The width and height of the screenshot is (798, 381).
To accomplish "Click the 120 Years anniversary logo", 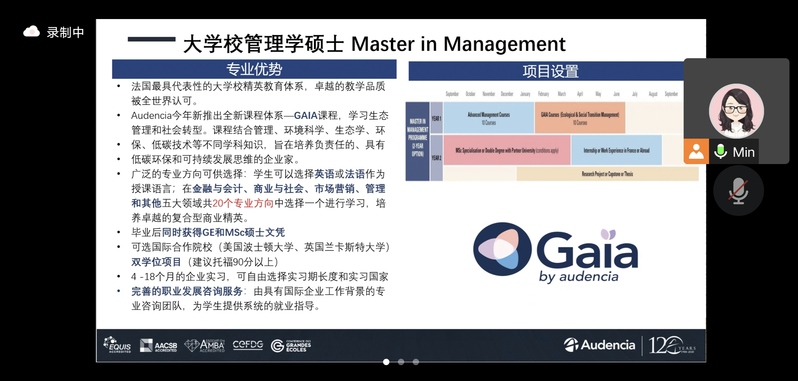I will pos(672,345).
